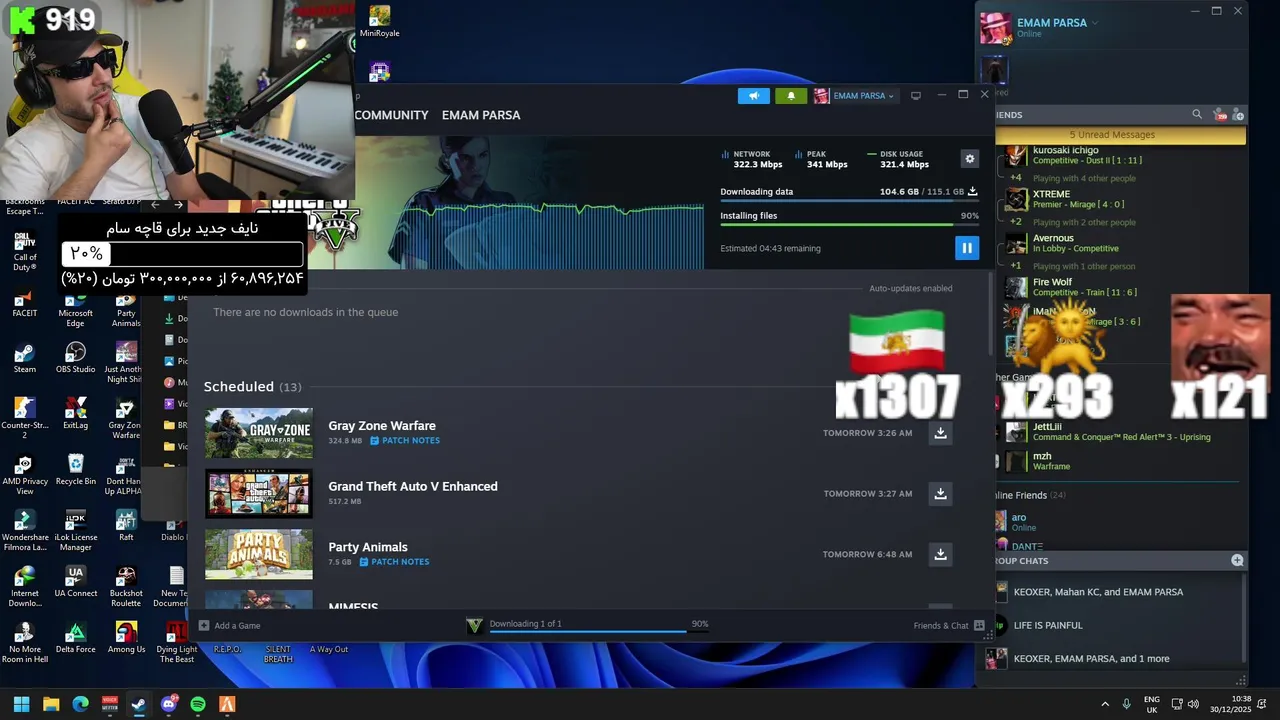This screenshot has height=720, width=1280.
Task: Download Gray Zone Warfare update now
Action: point(940,433)
